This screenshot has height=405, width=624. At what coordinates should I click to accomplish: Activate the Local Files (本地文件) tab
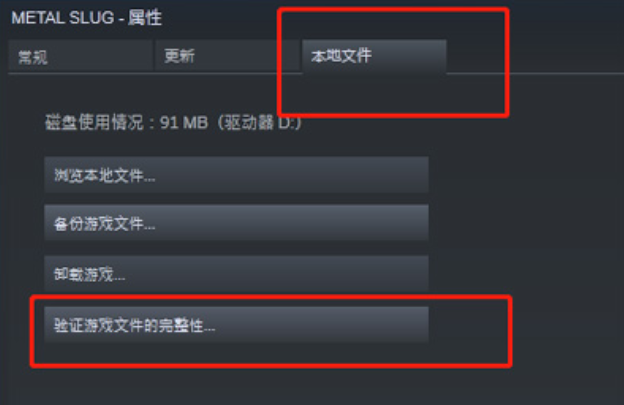pos(374,56)
